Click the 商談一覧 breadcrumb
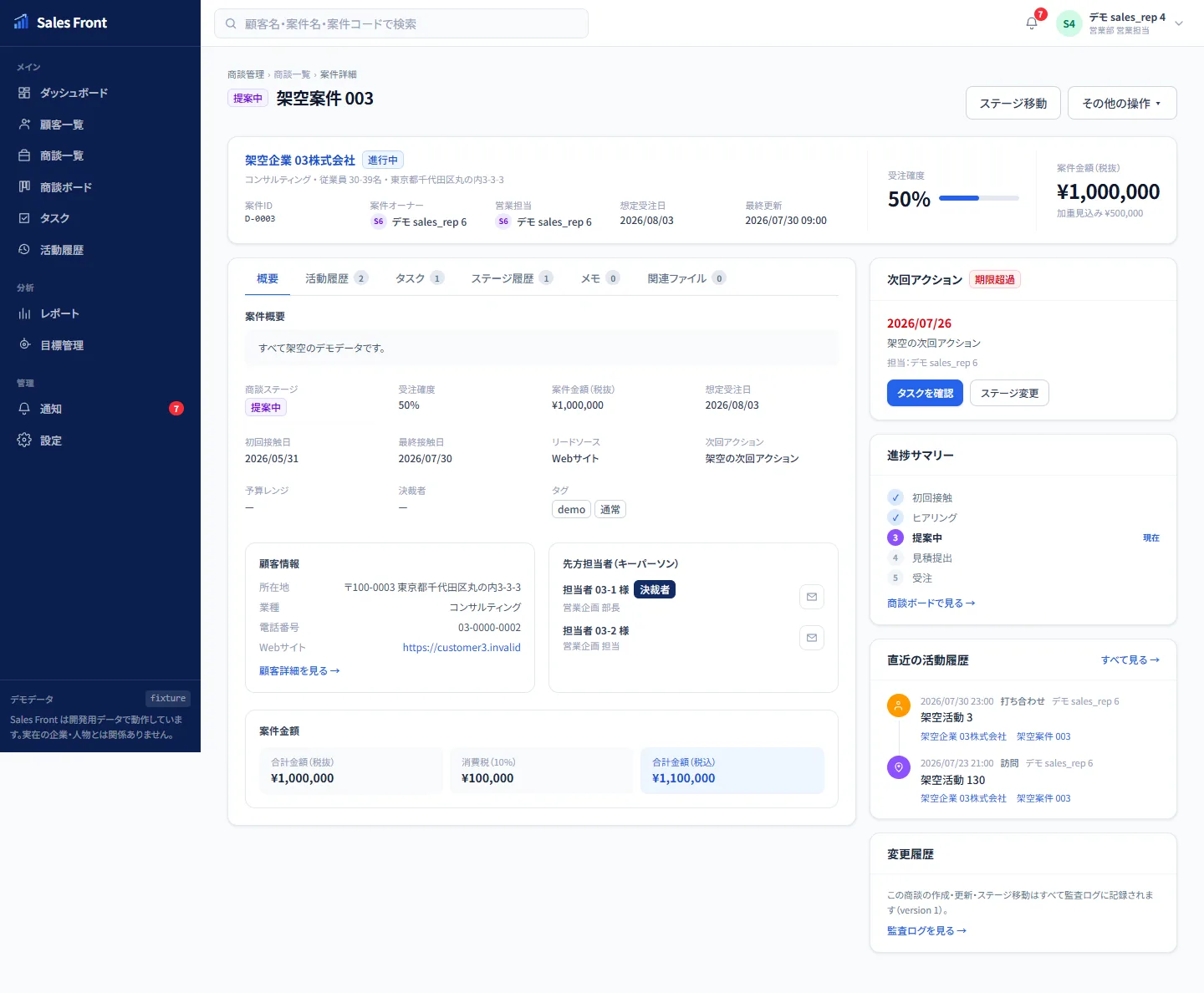1204x993 pixels. pos(292,74)
